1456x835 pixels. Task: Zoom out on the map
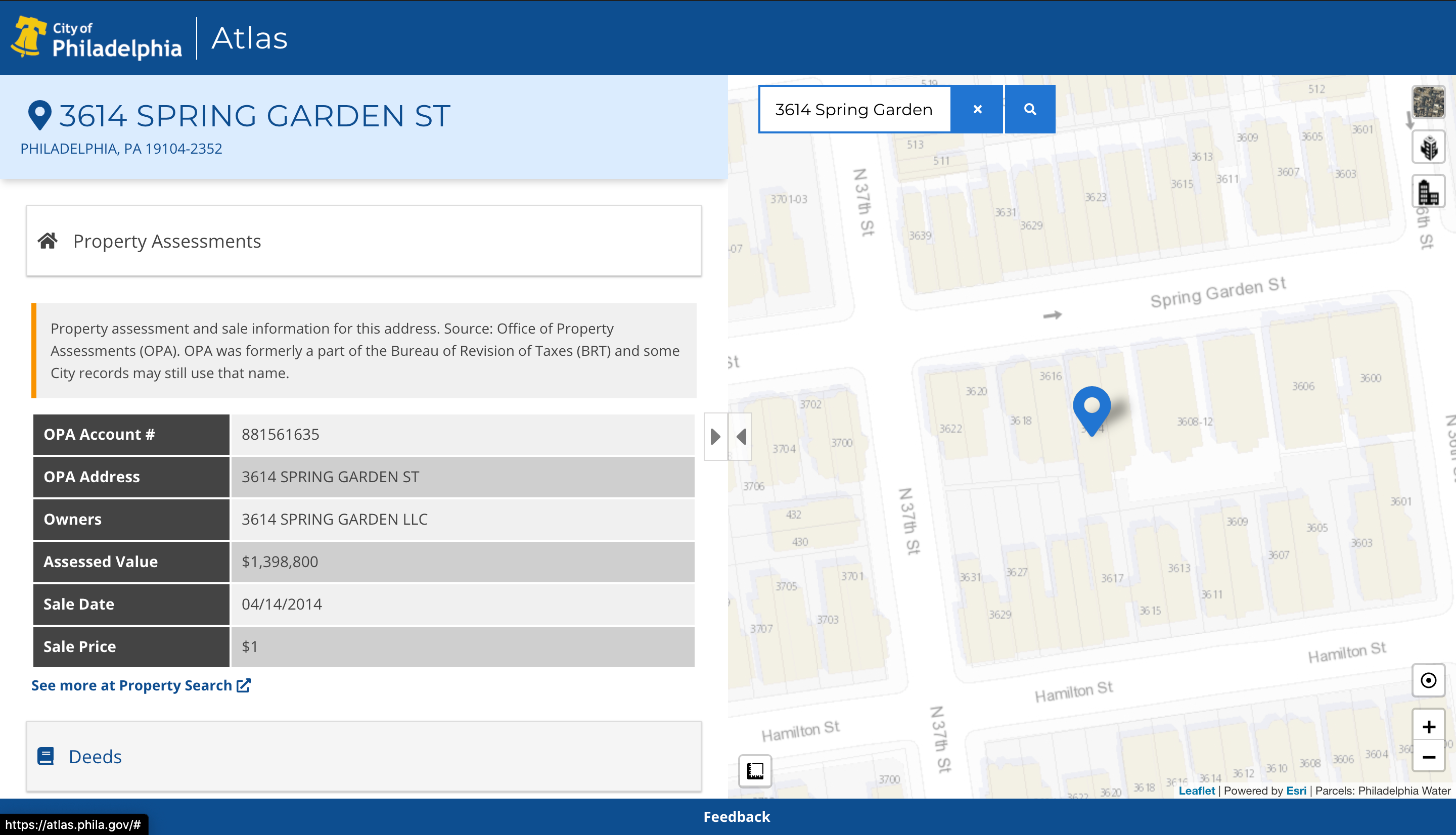(x=1428, y=758)
